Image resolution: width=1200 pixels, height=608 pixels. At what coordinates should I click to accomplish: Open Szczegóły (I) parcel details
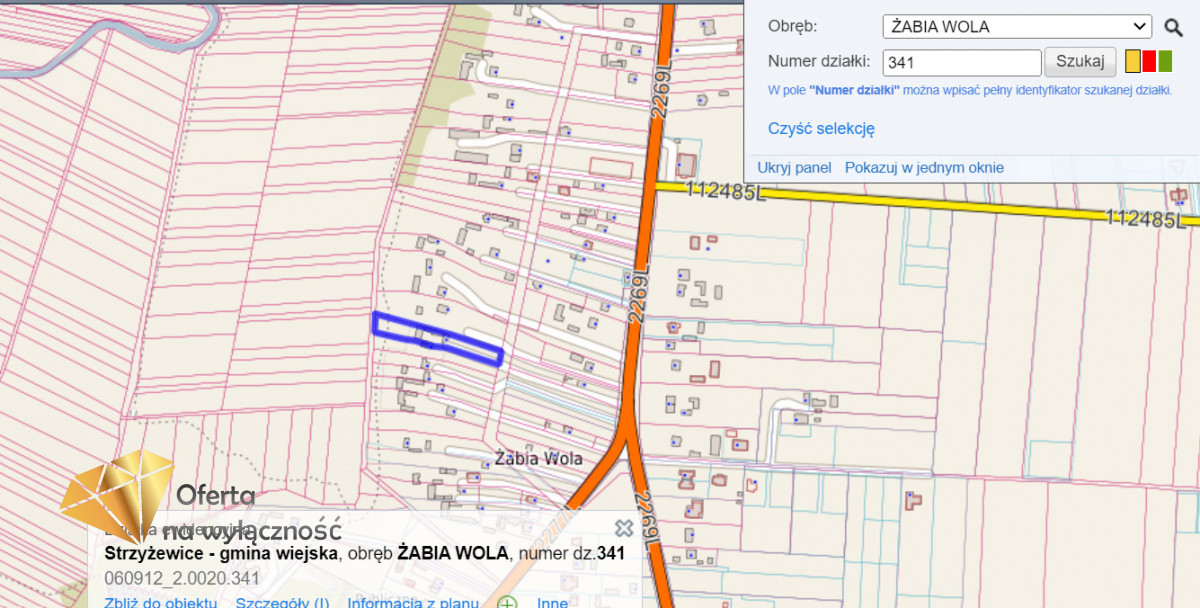(282, 602)
